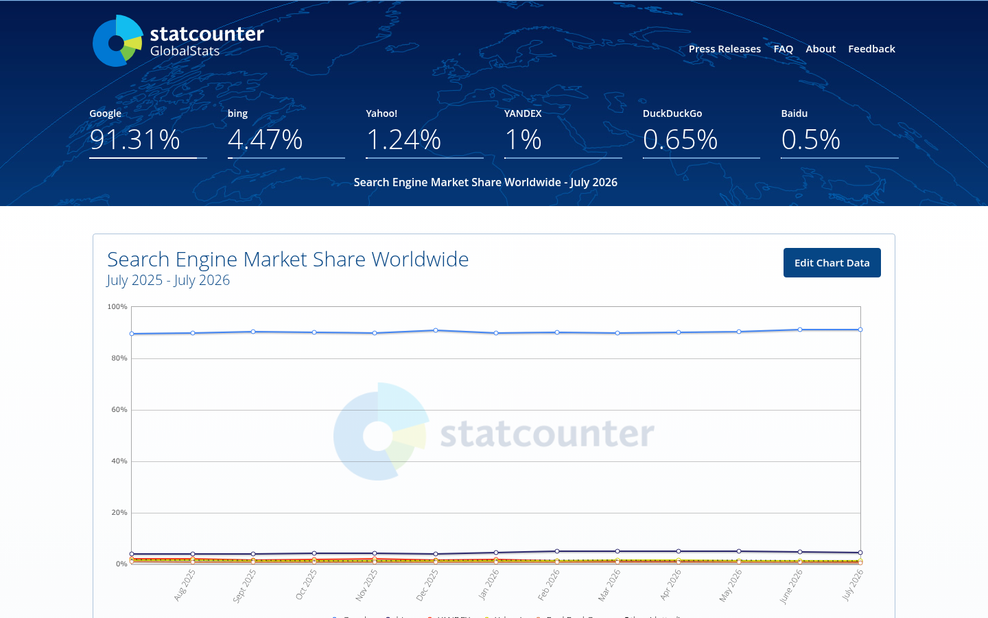The image size is (988, 618).
Task: Select the Google 91.31% stat
Action: [148, 133]
